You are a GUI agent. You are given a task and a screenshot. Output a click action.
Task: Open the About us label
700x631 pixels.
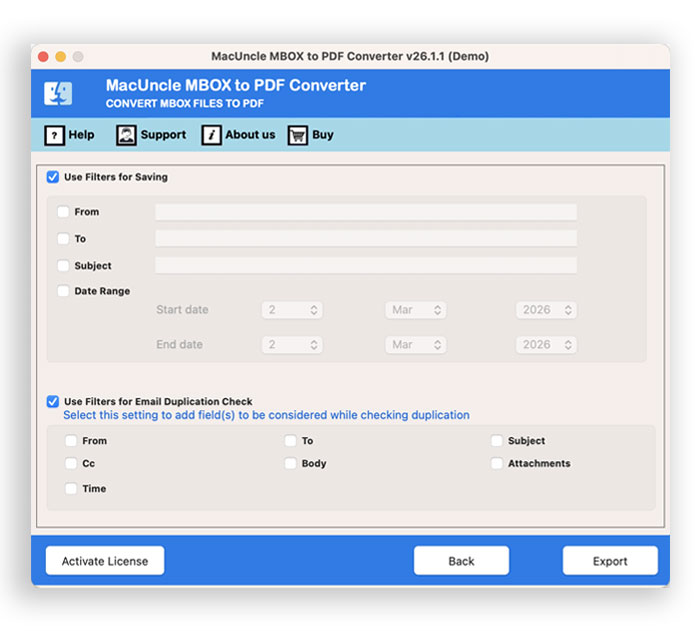pyautogui.click(x=250, y=134)
